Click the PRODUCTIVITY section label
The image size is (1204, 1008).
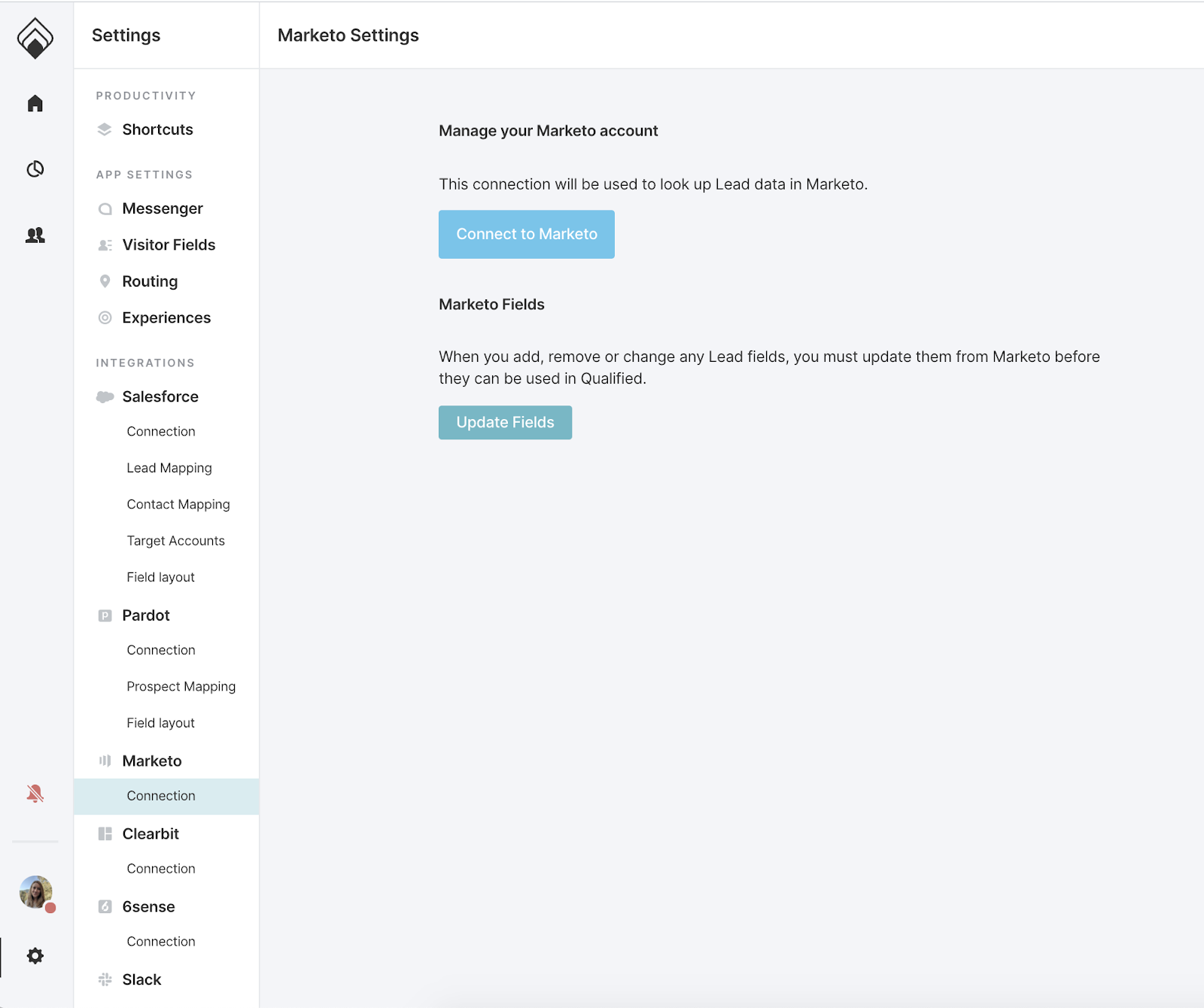point(146,96)
